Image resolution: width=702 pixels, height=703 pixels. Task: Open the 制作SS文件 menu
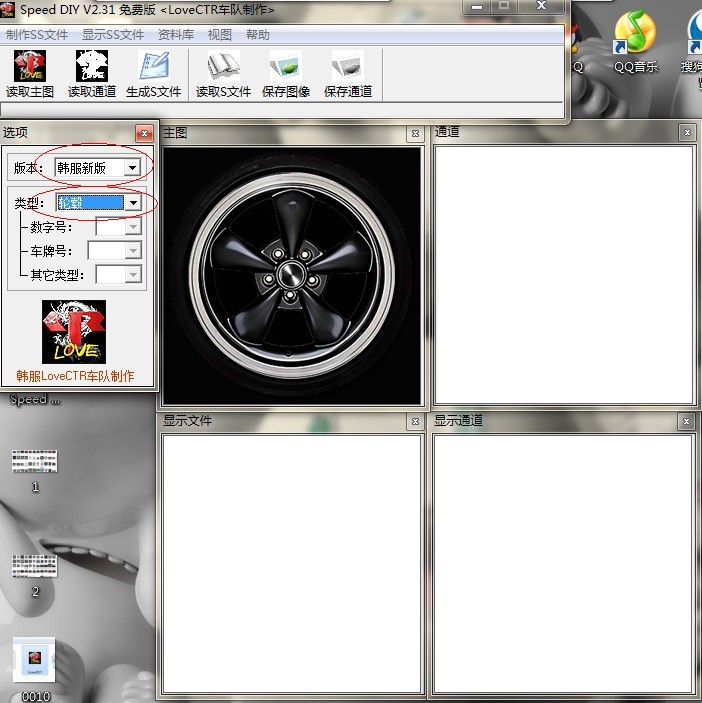37,35
